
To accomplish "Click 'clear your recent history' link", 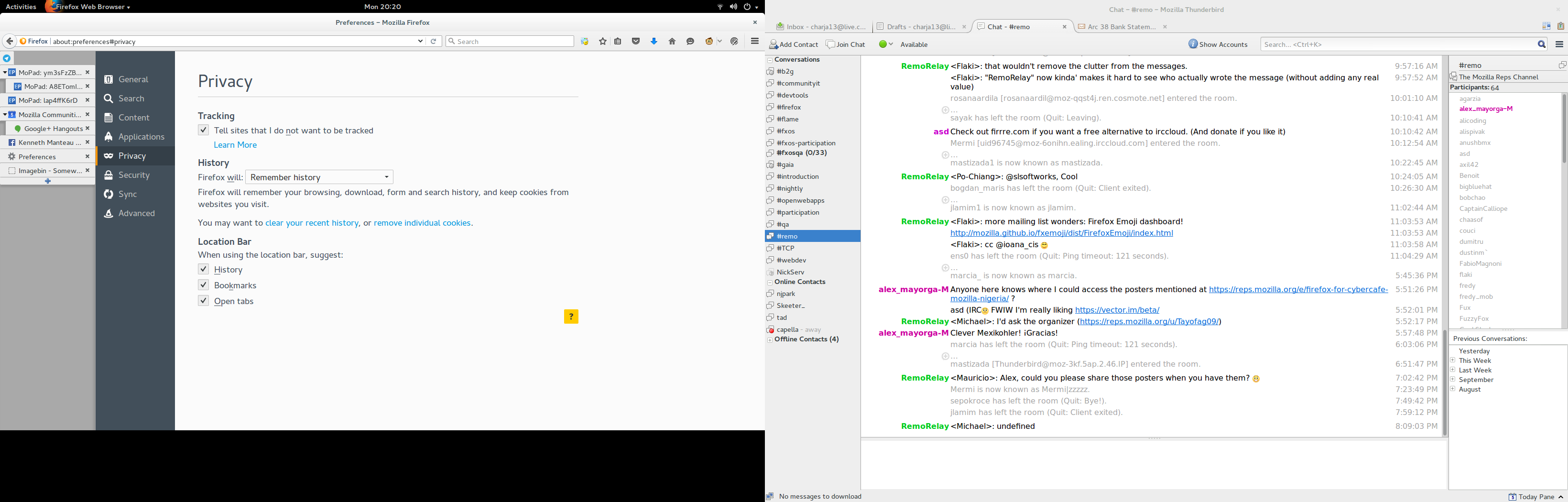I will point(312,223).
